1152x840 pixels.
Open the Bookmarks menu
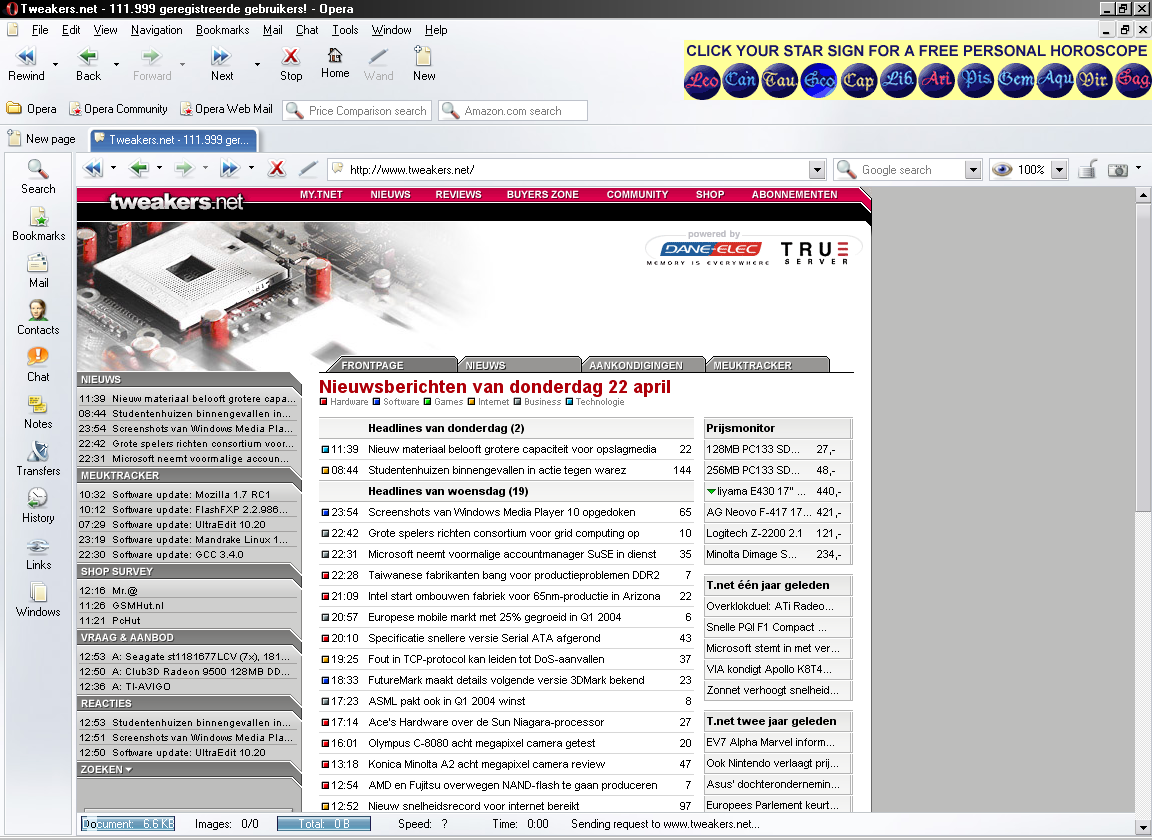(222, 30)
